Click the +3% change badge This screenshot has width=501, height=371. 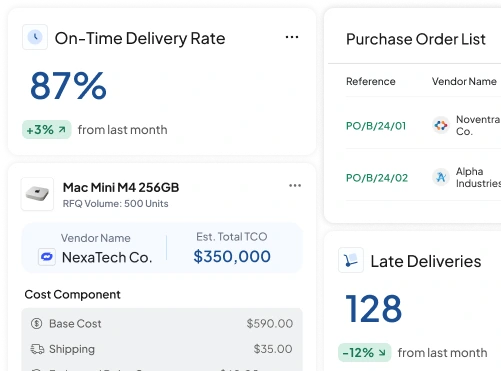pyautogui.click(x=47, y=130)
